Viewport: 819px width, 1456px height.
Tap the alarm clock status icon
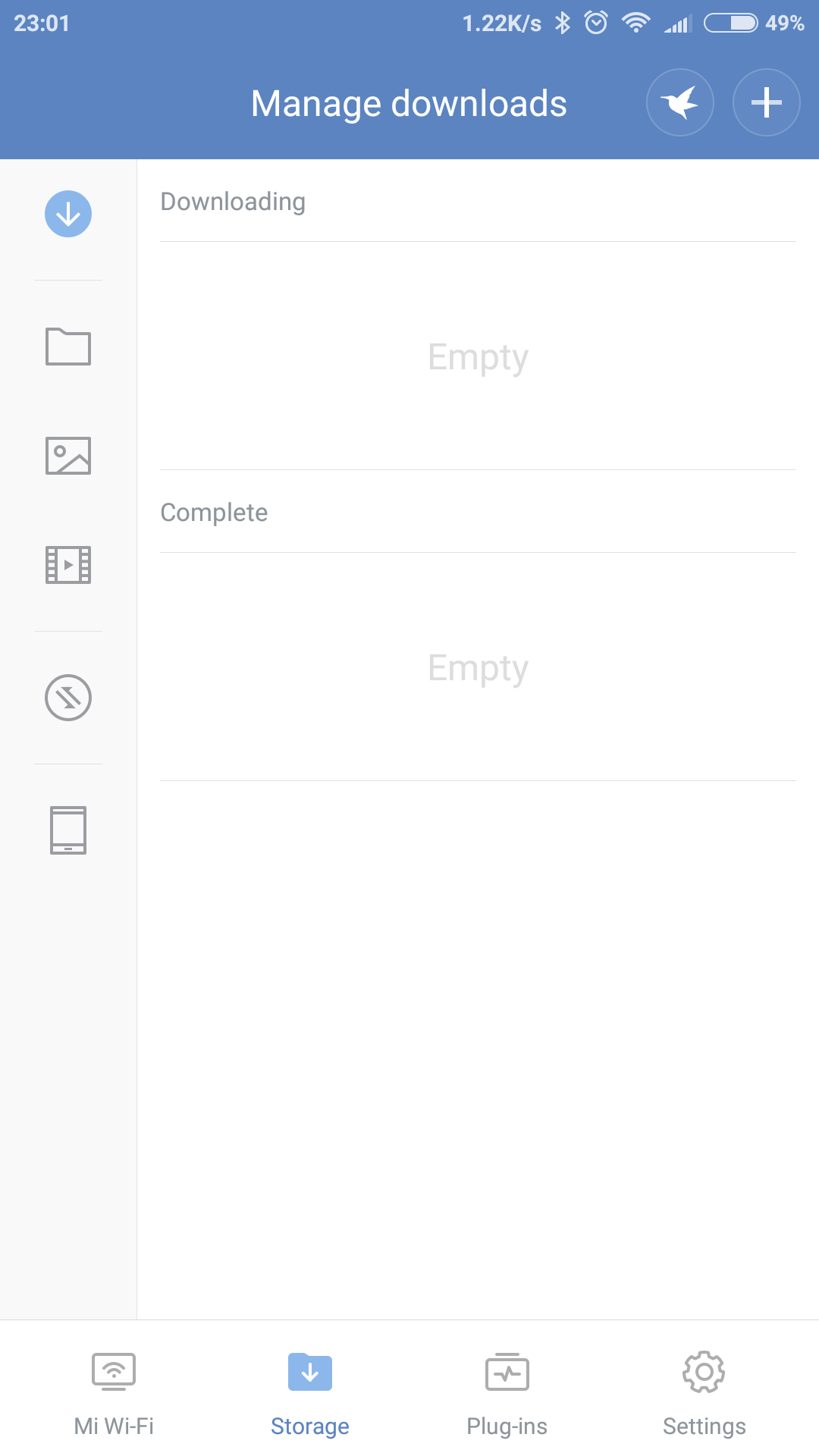pyautogui.click(x=596, y=24)
